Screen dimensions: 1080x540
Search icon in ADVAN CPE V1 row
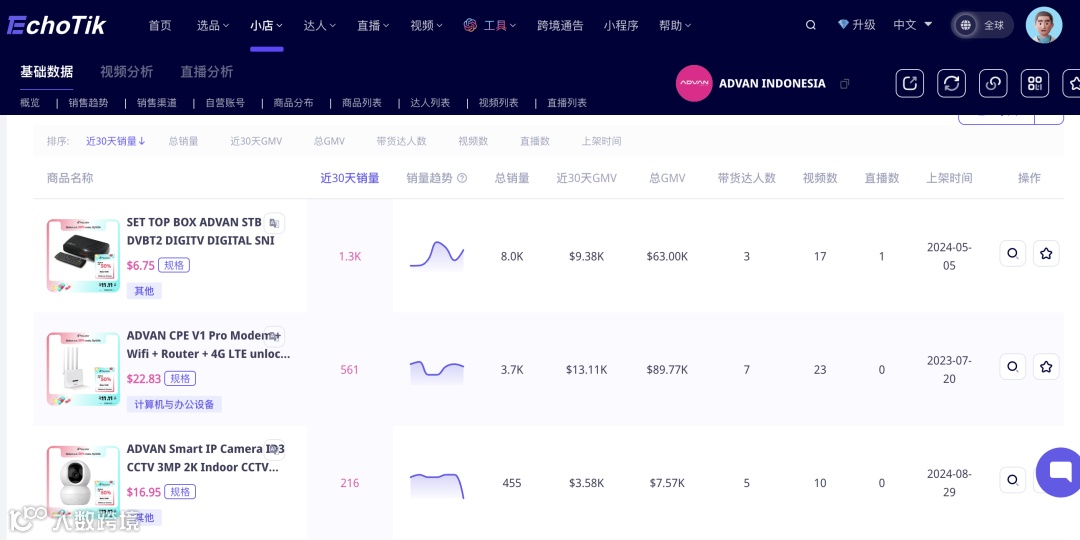click(x=1012, y=366)
